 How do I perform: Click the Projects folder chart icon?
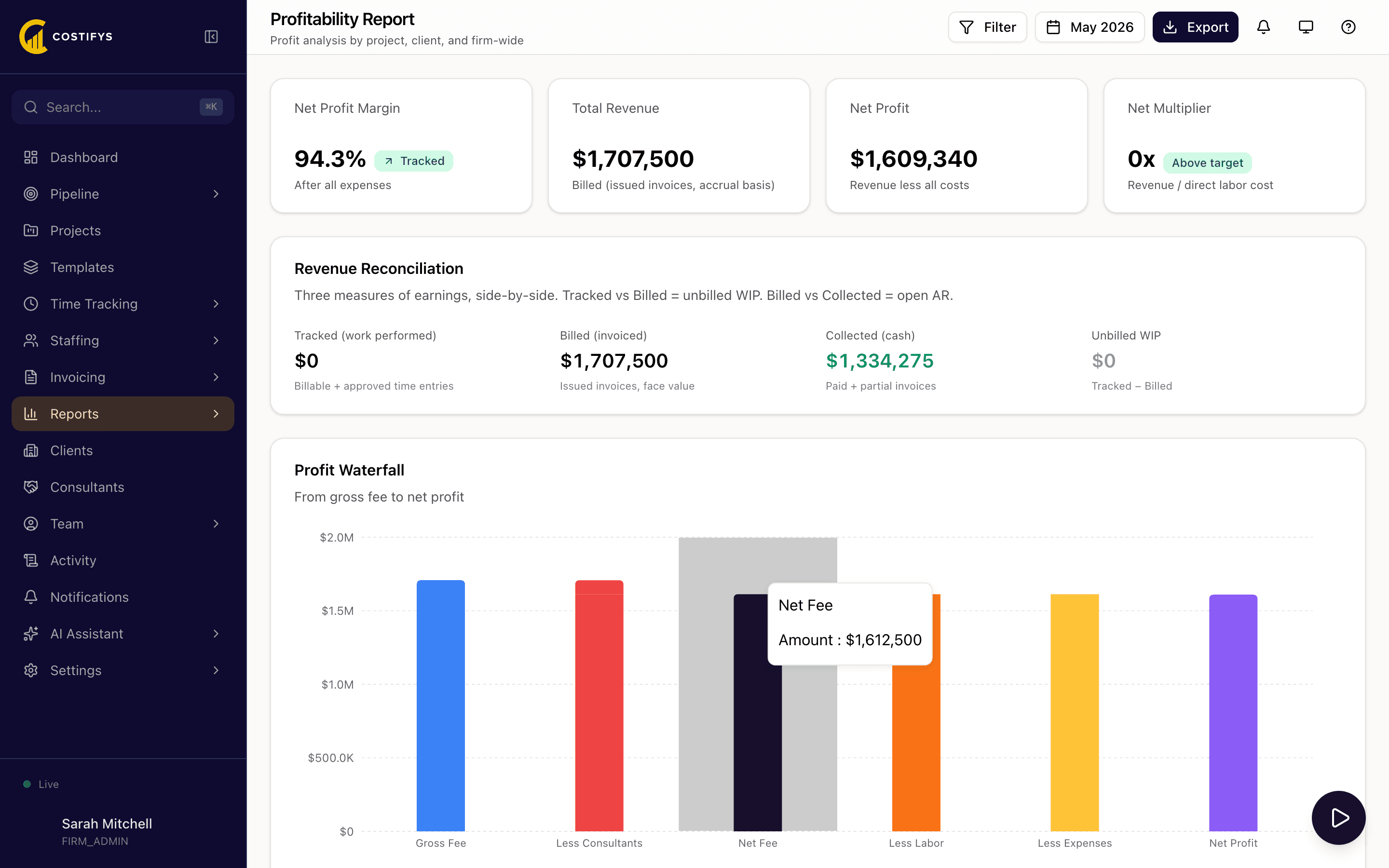[31, 231]
